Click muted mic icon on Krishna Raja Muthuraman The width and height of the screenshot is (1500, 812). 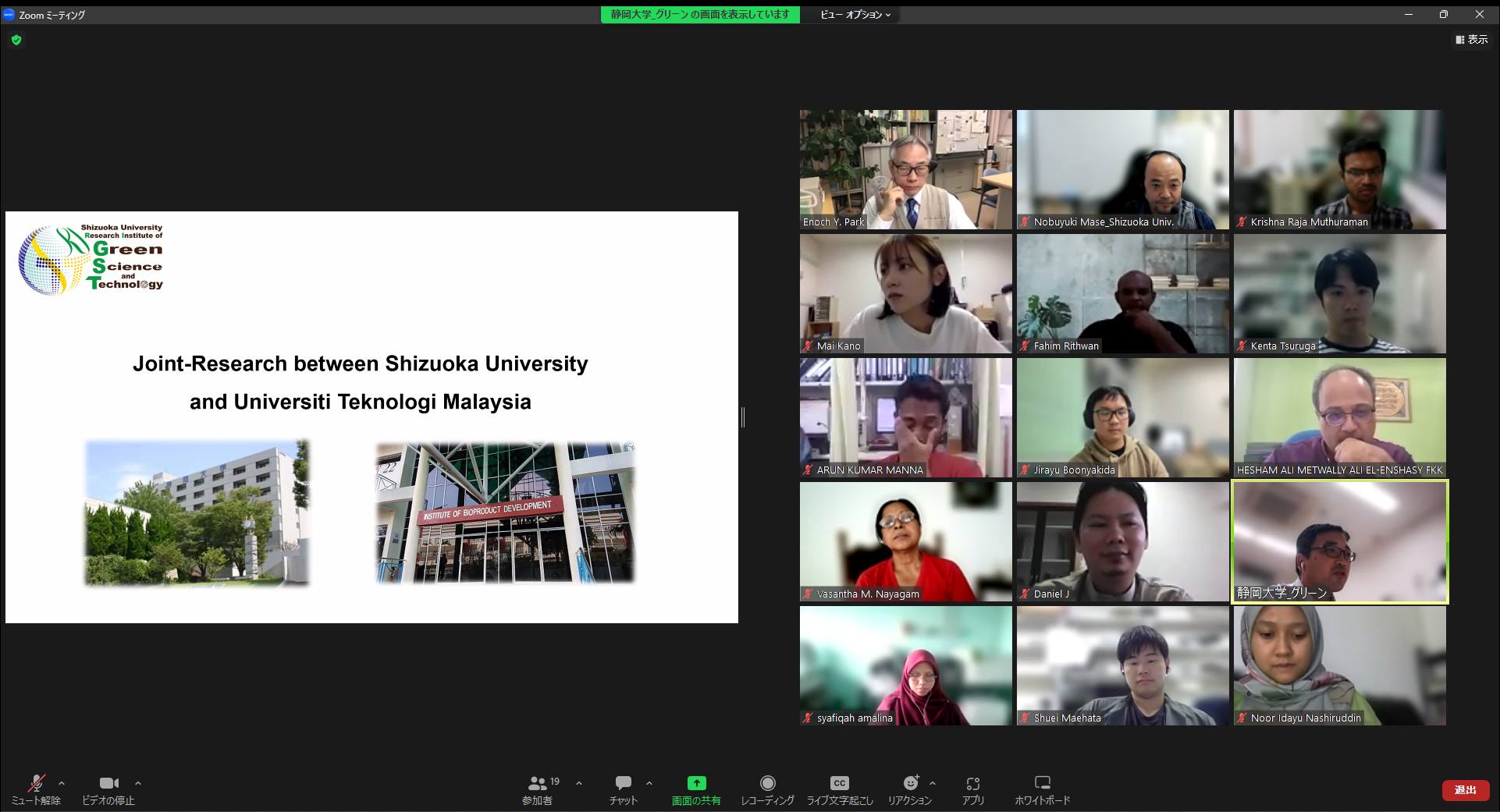[x=1242, y=222]
